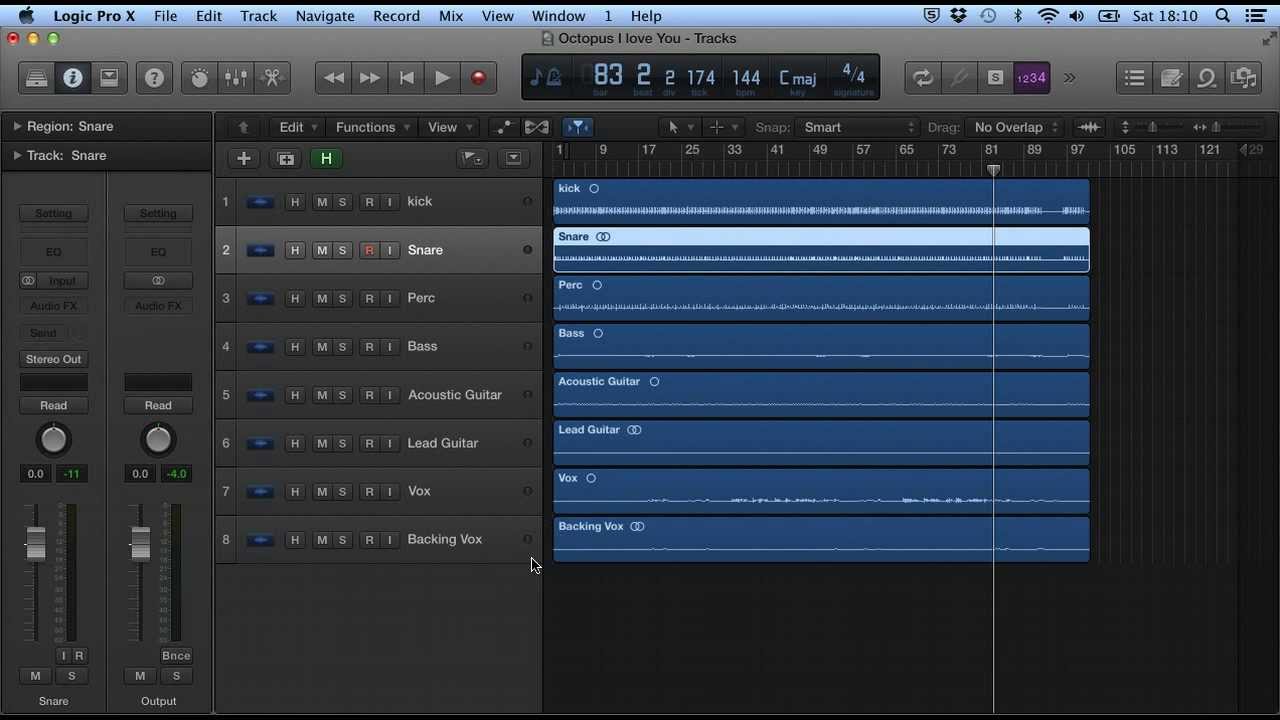Go to beginning of project
The height and width of the screenshot is (720, 1280).
tap(406, 78)
